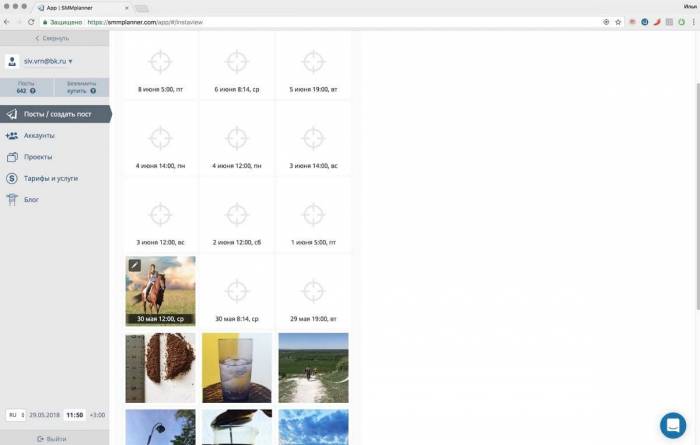Collapse sidebar with Свернуть
Viewport: 700px width, 445px height.
pyautogui.click(x=54, y=38)
